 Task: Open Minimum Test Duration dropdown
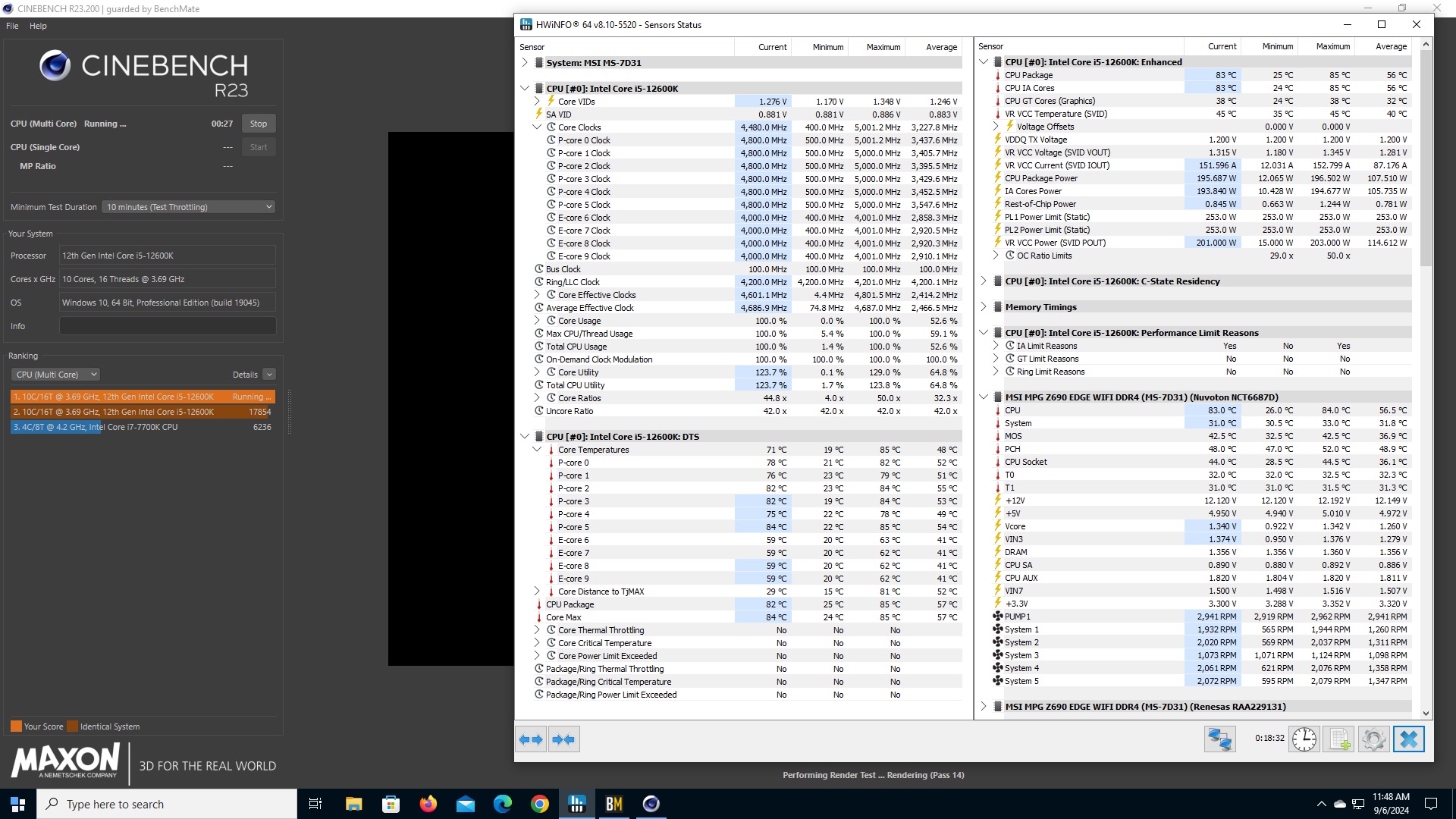[x=188, y=207]
